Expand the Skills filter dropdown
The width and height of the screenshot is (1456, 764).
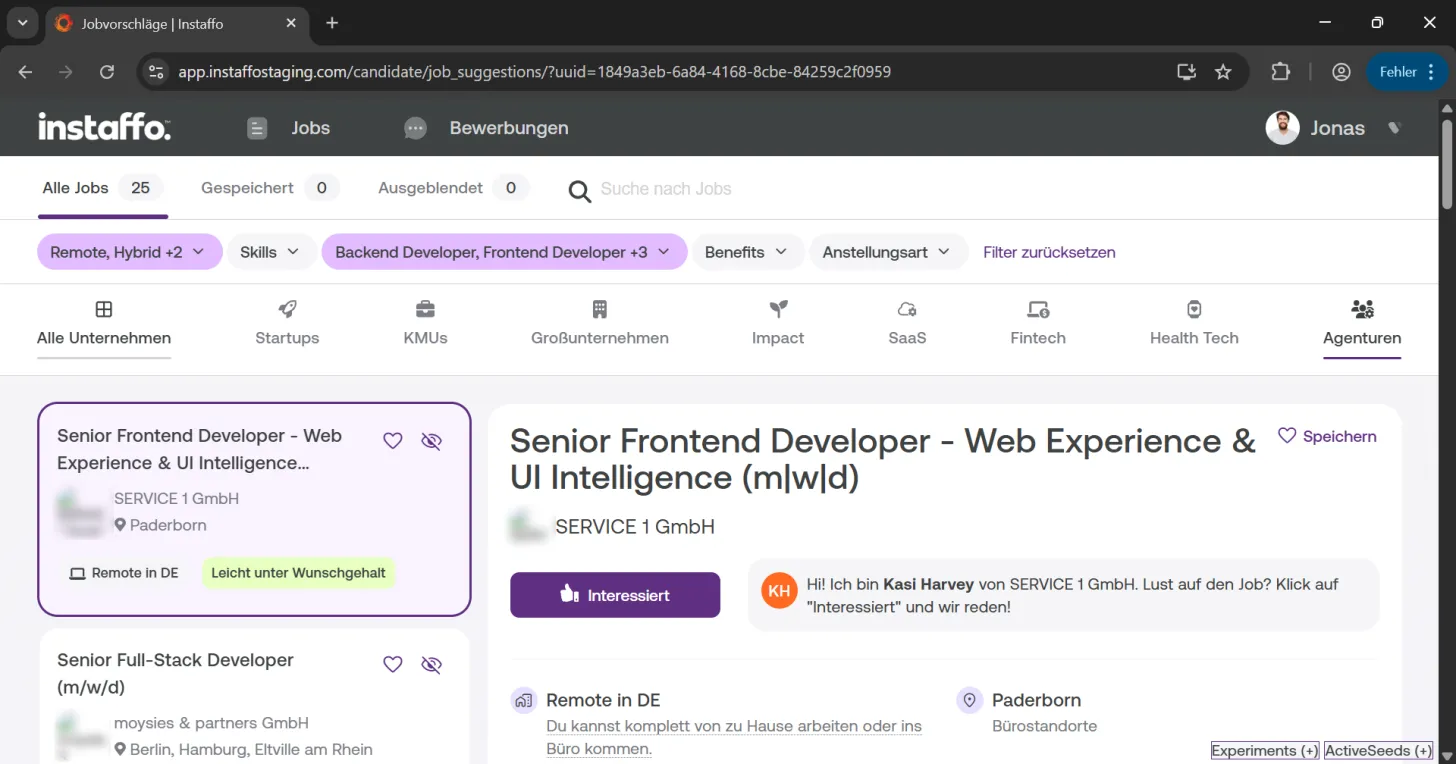pos(271,252)
